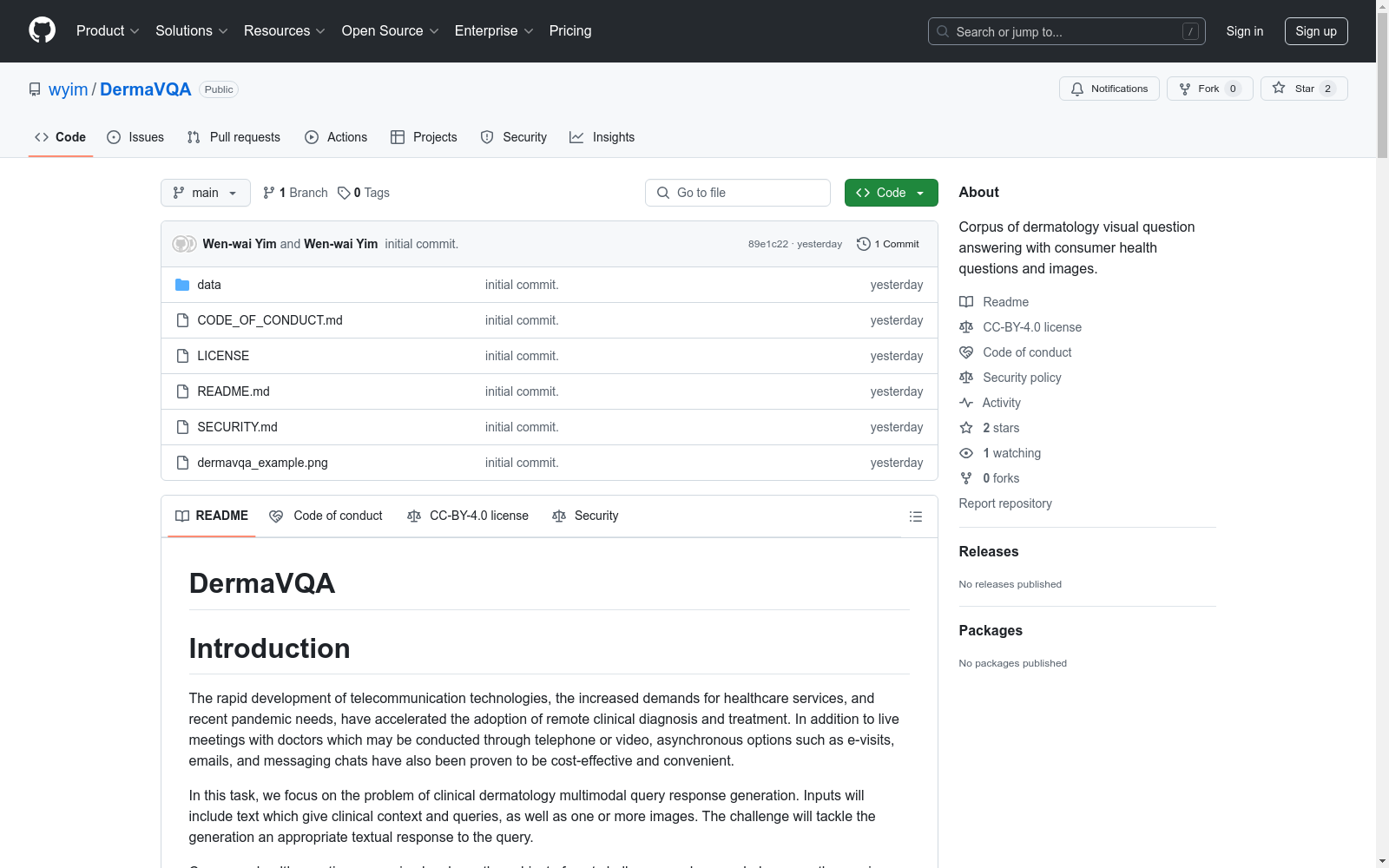Select the CC-BY-4.0 license README tab

[x=468, y=516]
